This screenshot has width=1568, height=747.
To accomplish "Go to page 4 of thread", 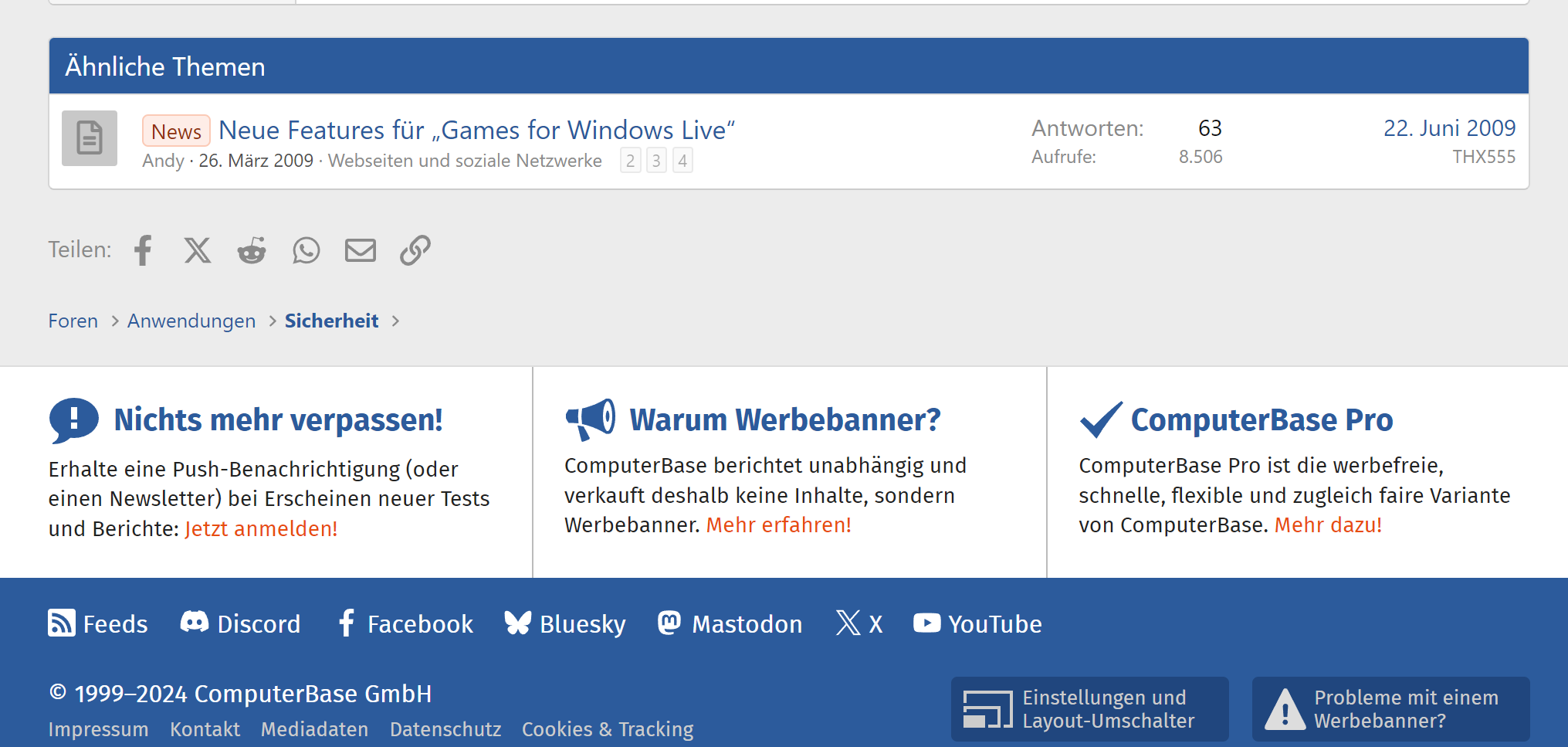I will (x=682, y=161).
